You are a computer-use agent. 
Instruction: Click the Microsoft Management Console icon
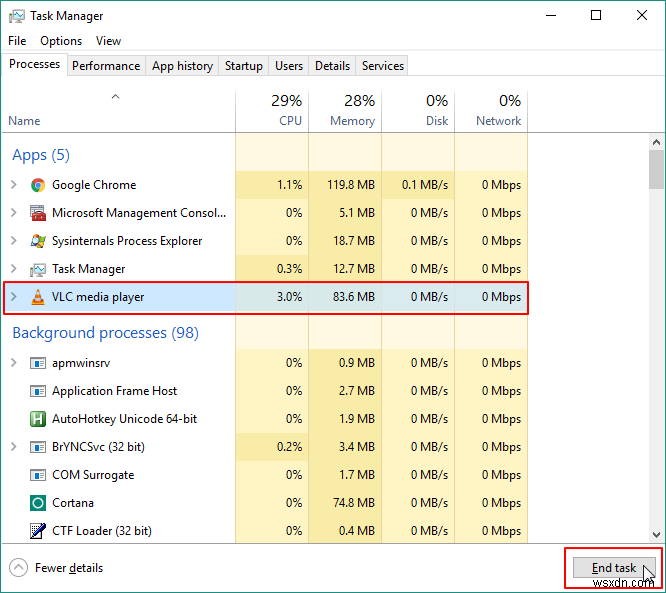click(x=38, y=213)
